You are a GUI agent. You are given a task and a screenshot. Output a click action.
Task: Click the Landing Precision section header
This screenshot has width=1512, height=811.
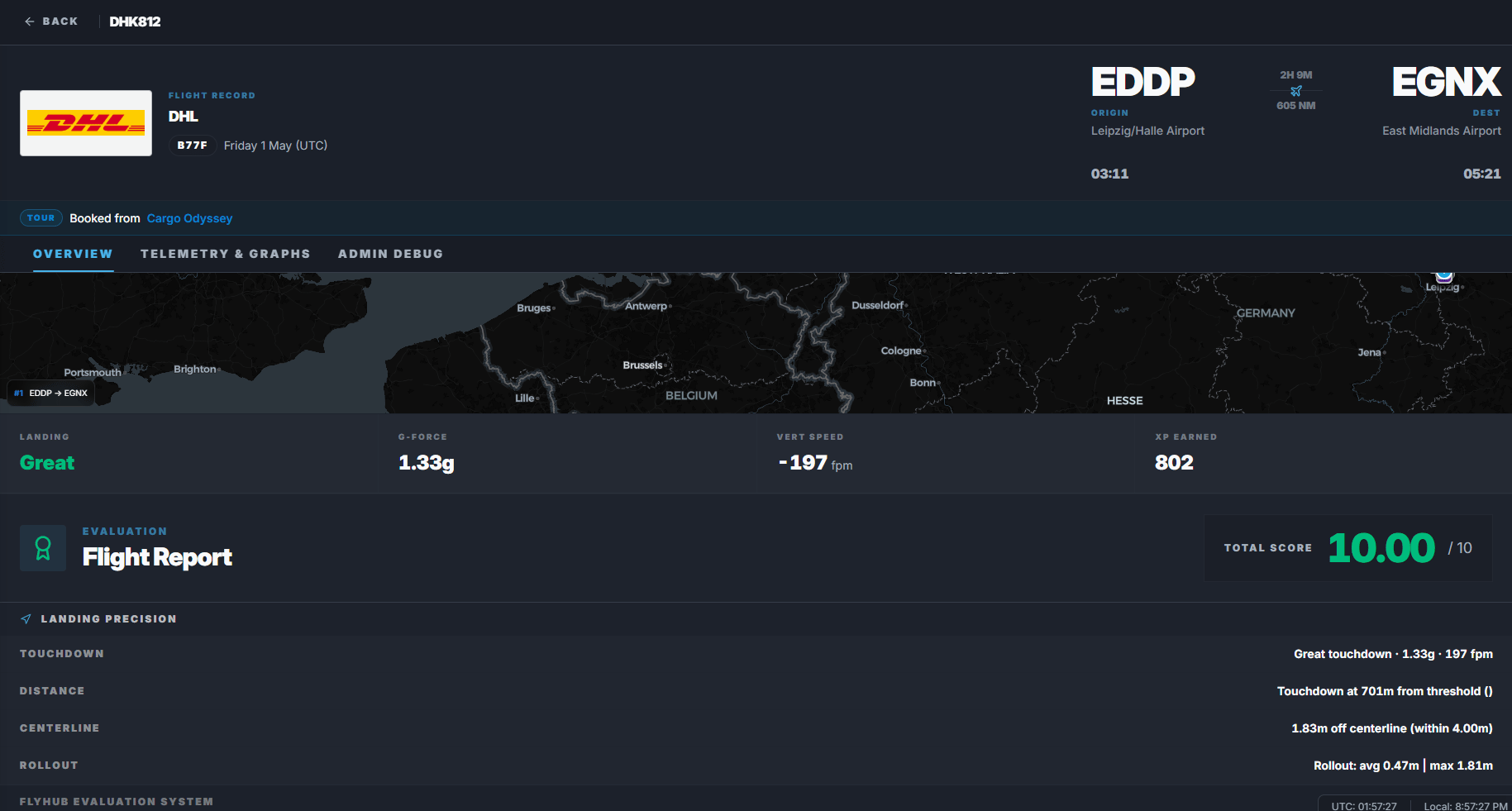109,619
